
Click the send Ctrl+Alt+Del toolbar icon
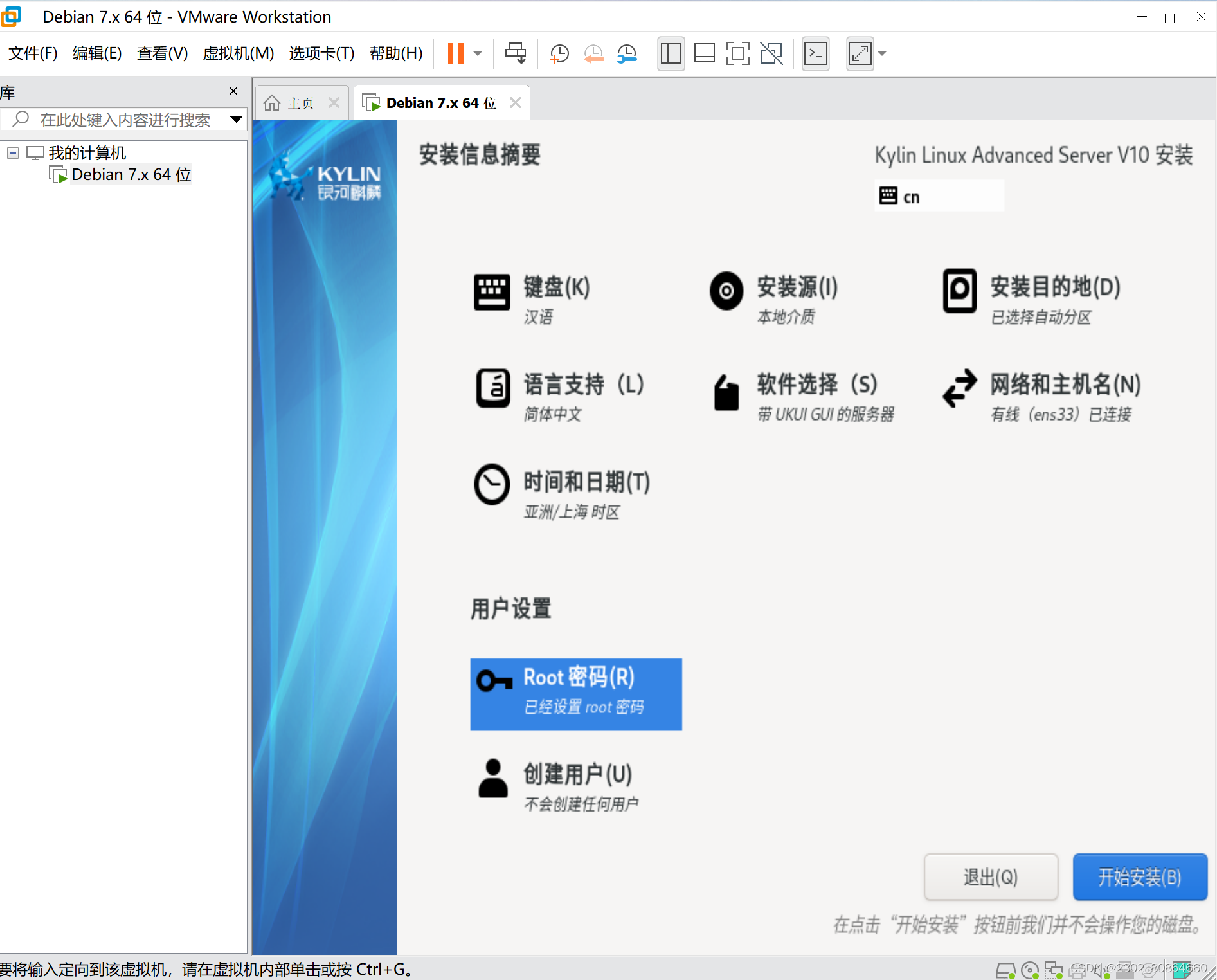[x=516, y=53]
